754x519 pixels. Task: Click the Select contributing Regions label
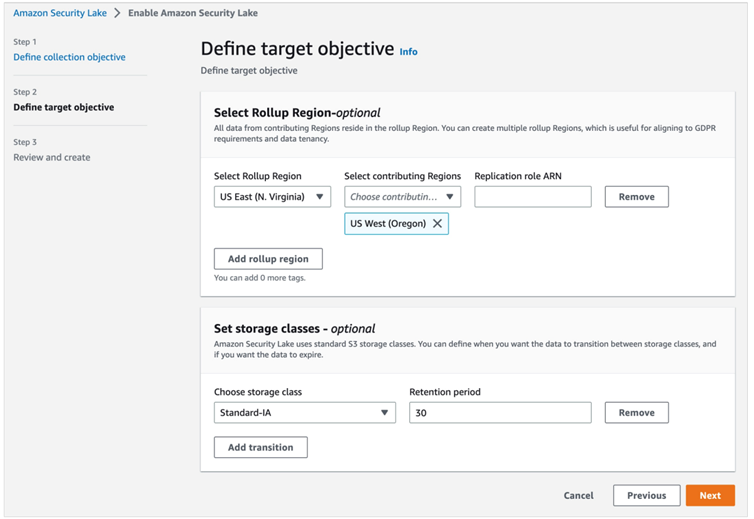(402, 176)
